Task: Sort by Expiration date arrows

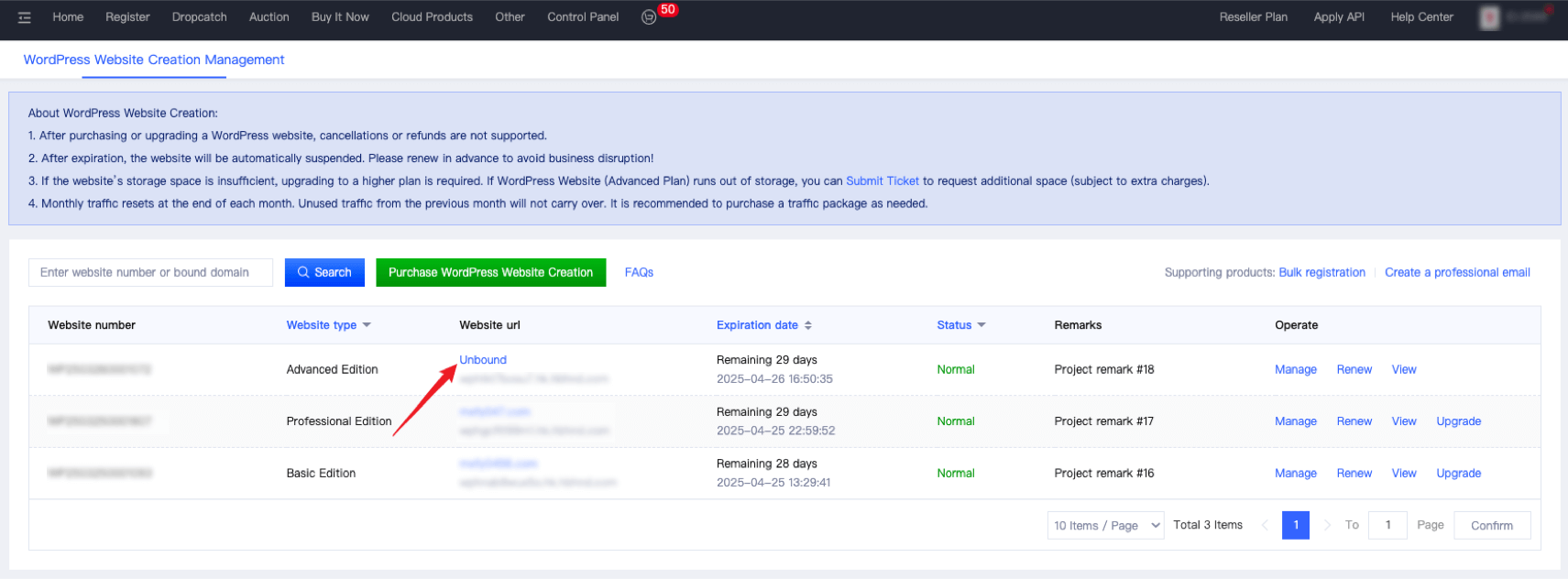Action: click(807, 325)
